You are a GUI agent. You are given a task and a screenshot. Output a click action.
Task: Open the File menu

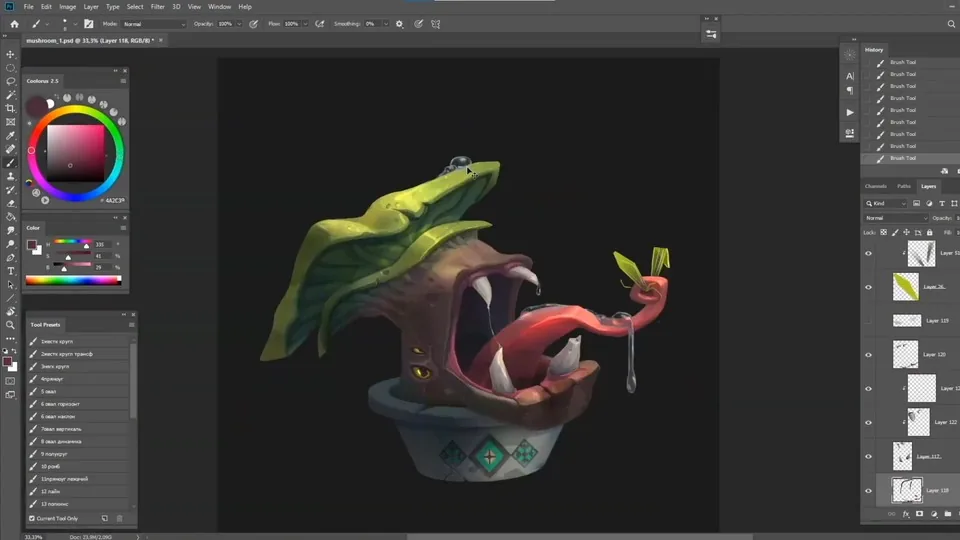[x=28, y=7]
